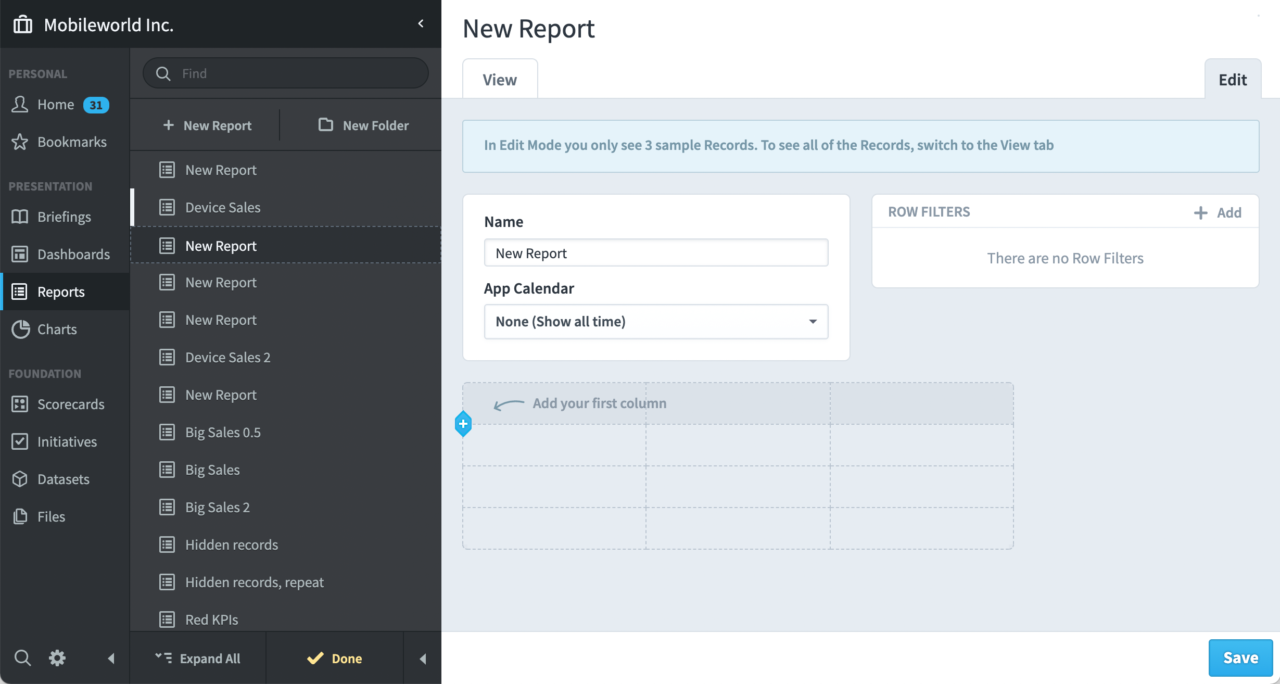Open the App Calendar dropdown
This screenshot has width=1280, height=684.
click(656, 321)
